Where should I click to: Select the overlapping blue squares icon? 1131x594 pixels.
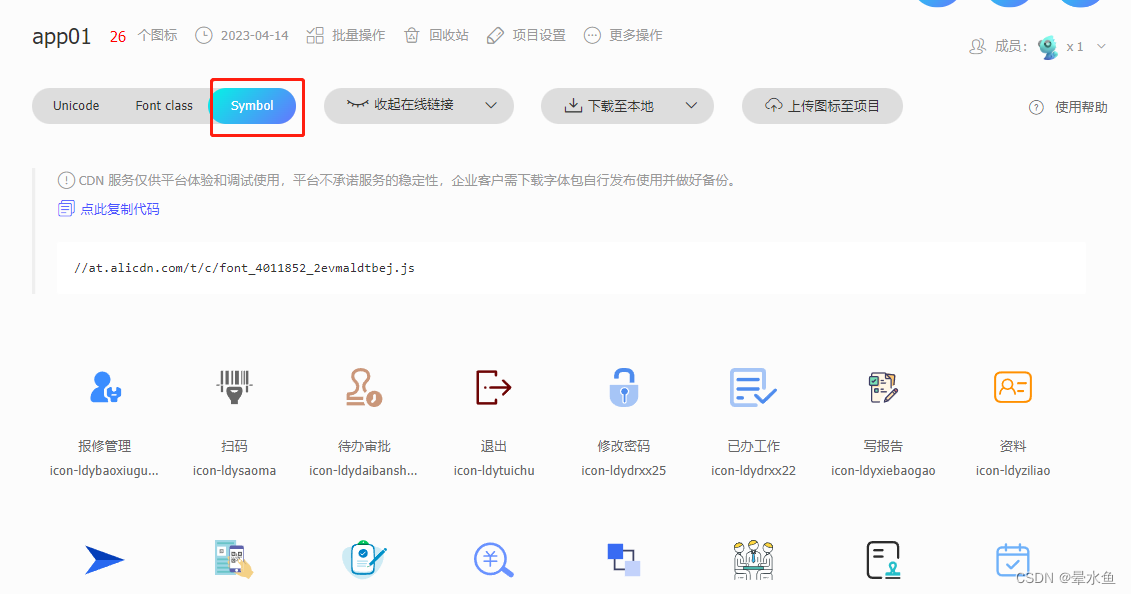tap(623, 560)
